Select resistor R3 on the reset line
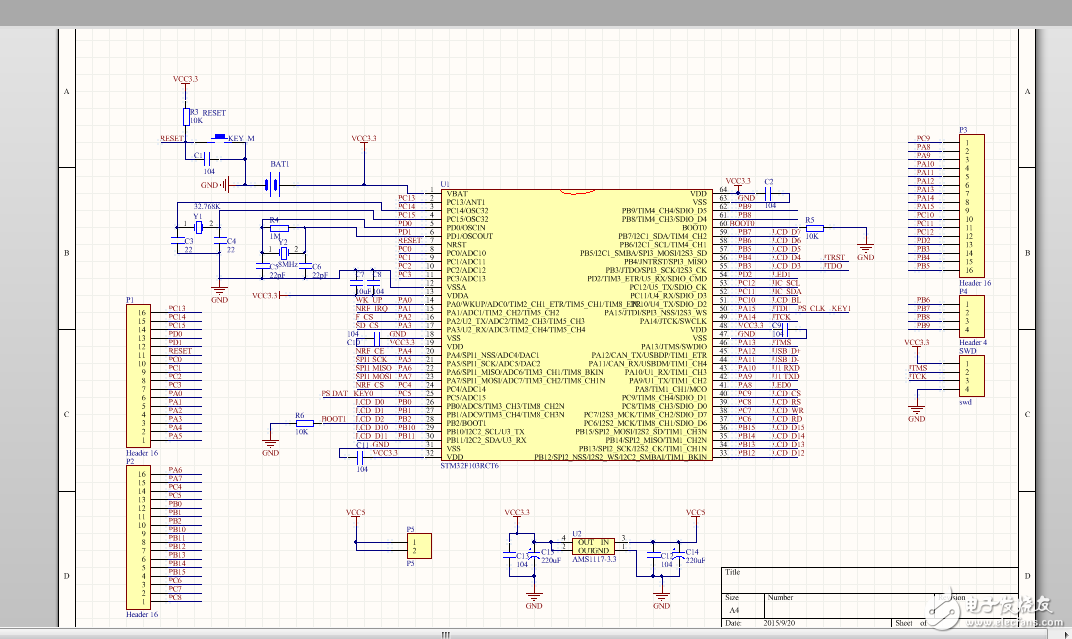This screenshot has width=1072, height=639. click(185, 118)
